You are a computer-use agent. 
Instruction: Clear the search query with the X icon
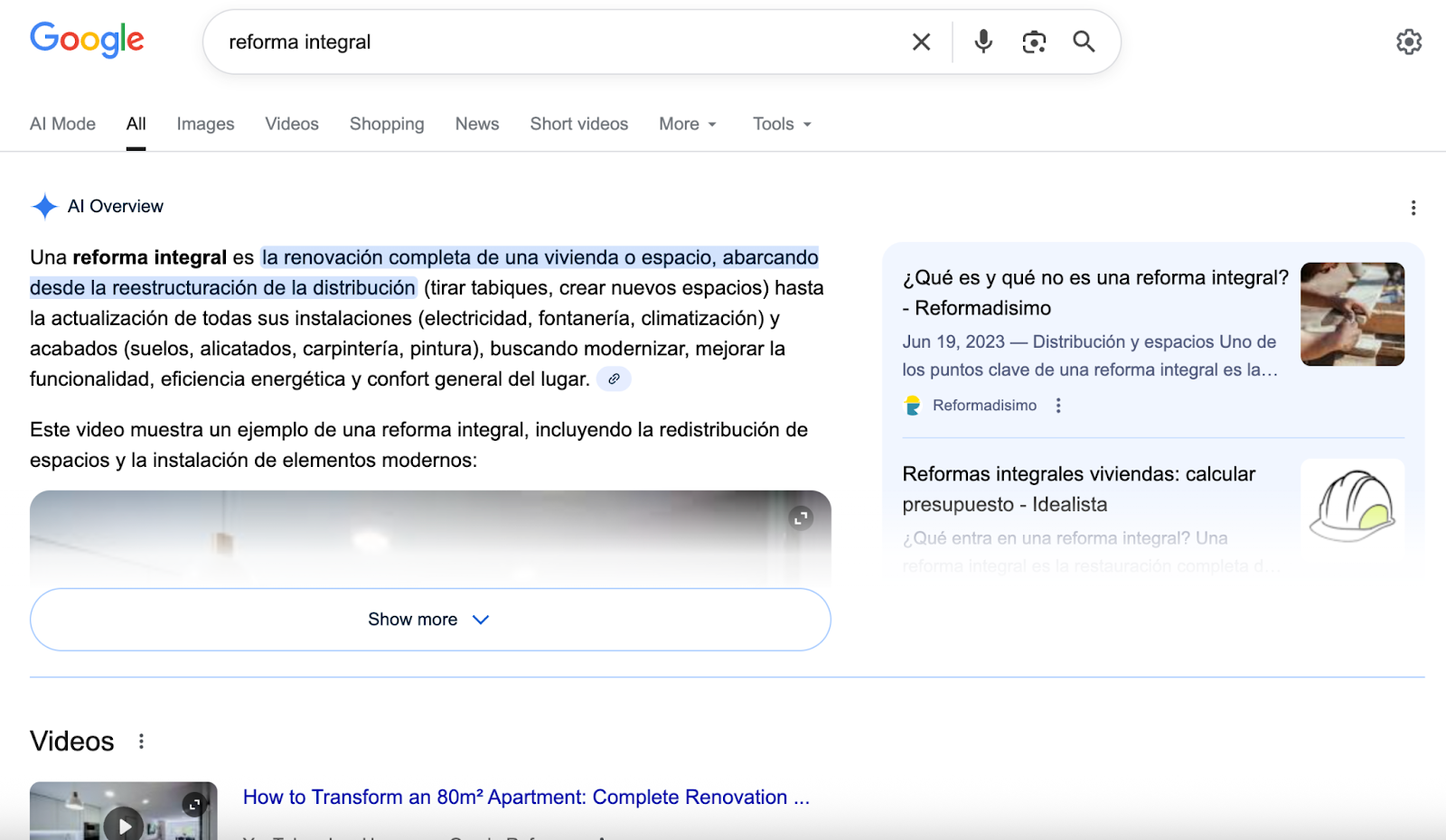tap(921, 42)
